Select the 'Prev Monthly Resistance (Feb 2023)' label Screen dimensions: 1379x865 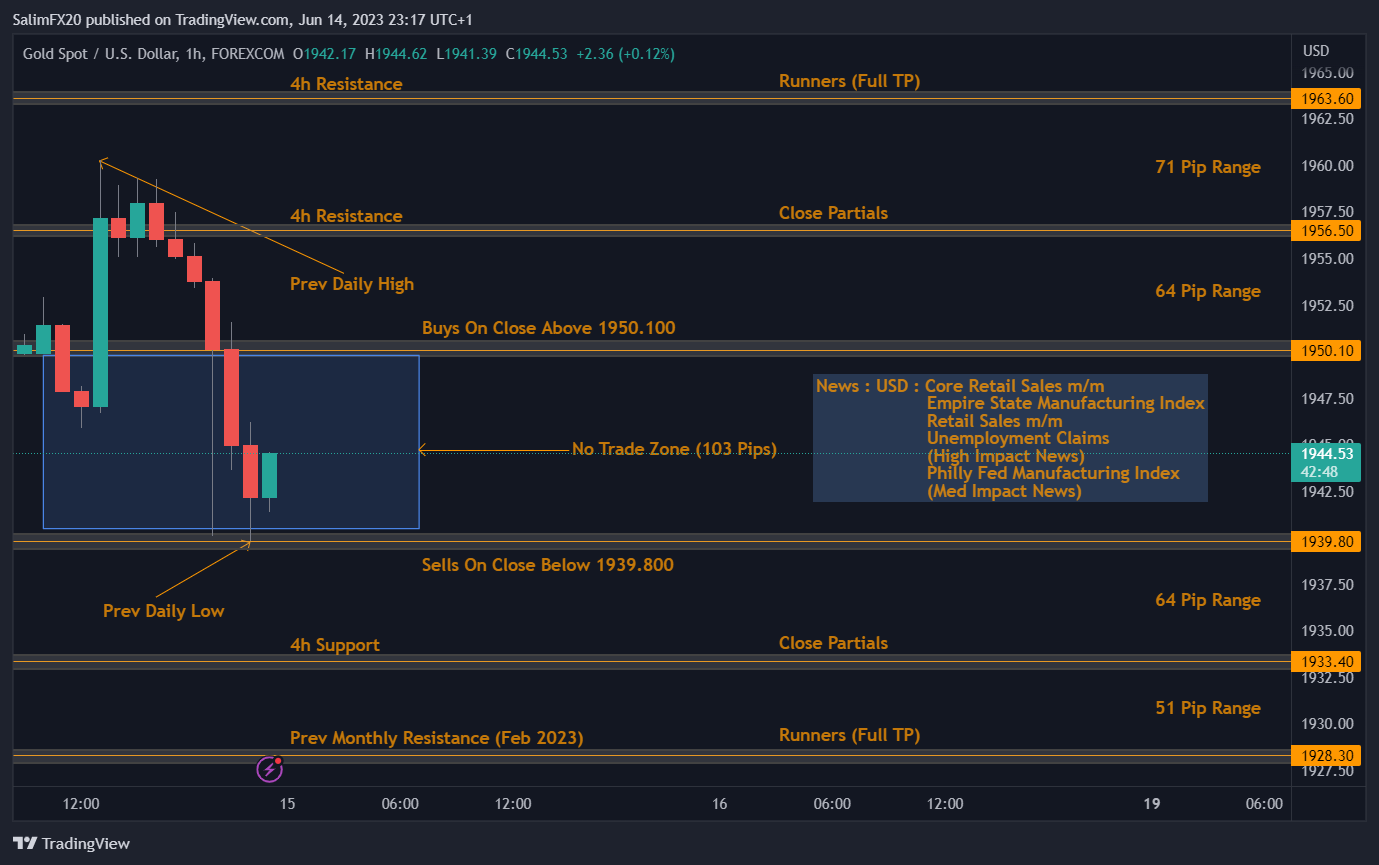pyautogui.click(x=436, y=738)
